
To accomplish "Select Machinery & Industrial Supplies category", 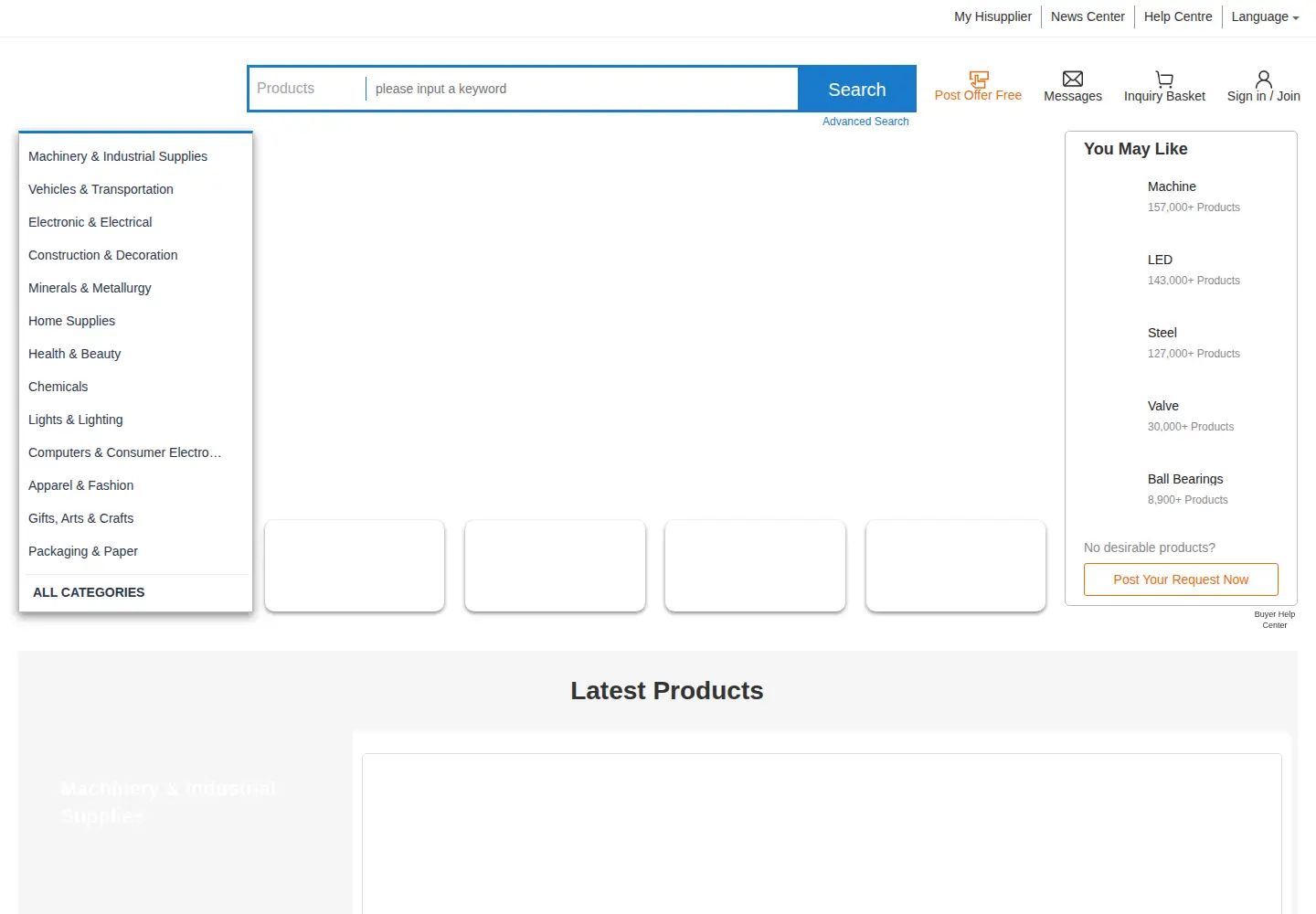I will click(x=118, y=156).
